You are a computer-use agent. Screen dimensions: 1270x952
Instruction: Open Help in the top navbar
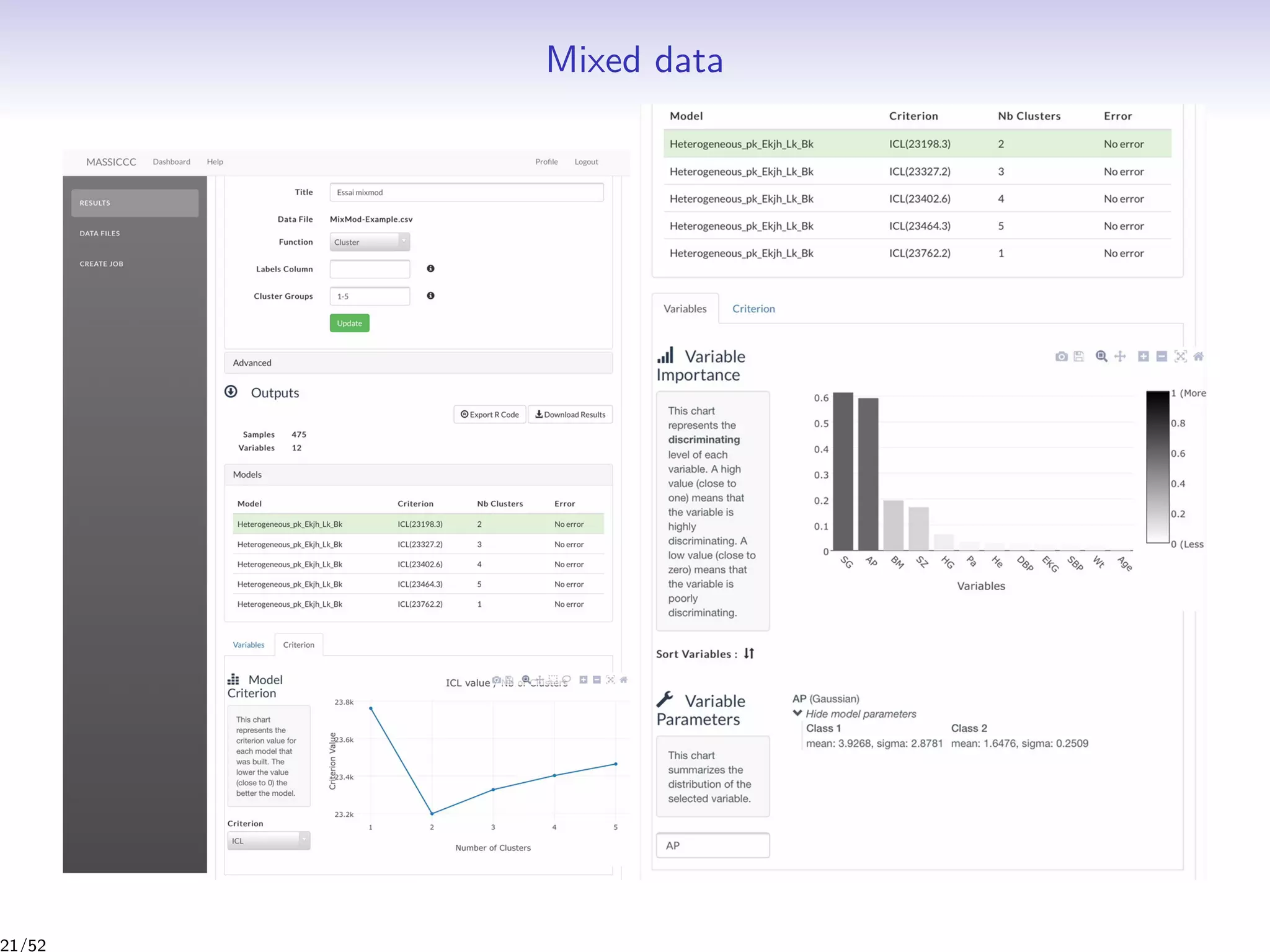point(215,162)
